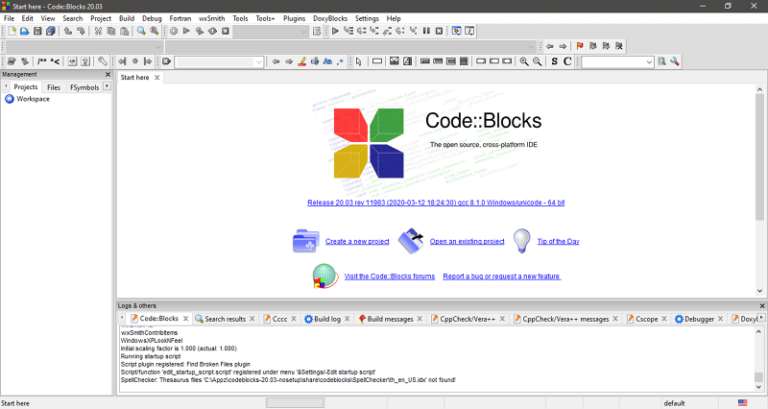768x409 pixels.
Task: Click the Release 20.03 version link
Action: 436,203
